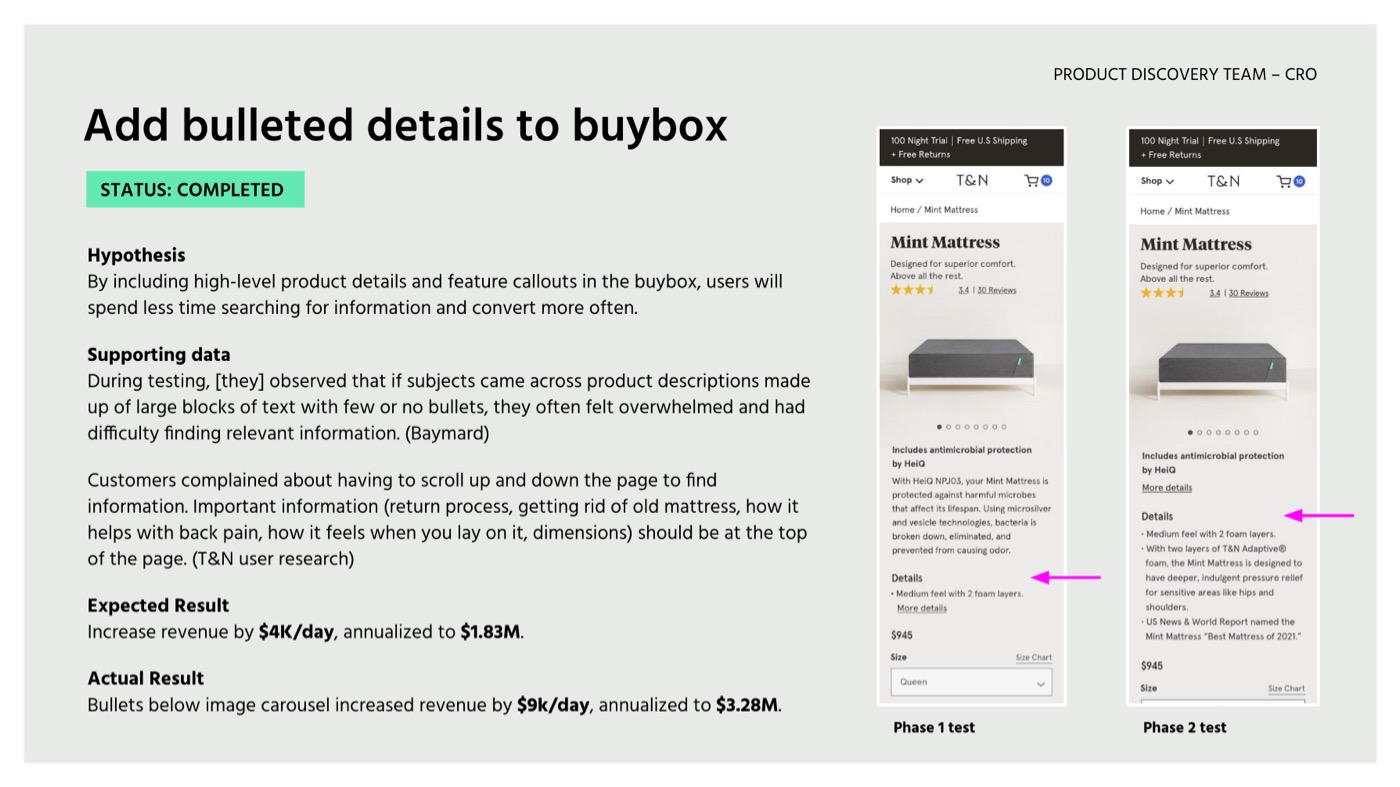Open the partially visible size dropdown in Phase 2
The width and height of the screenshot is (1400, 787).
(x=1223, y=701)
